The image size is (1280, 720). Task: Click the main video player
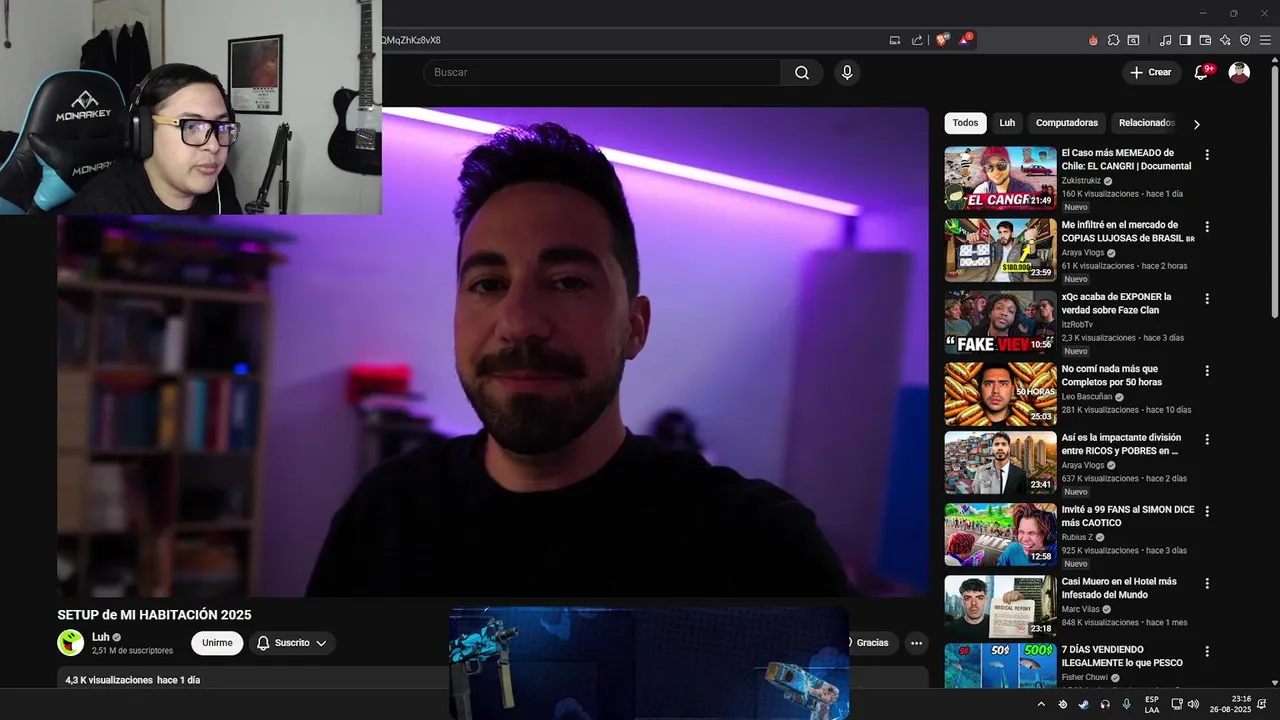[493, 352]
